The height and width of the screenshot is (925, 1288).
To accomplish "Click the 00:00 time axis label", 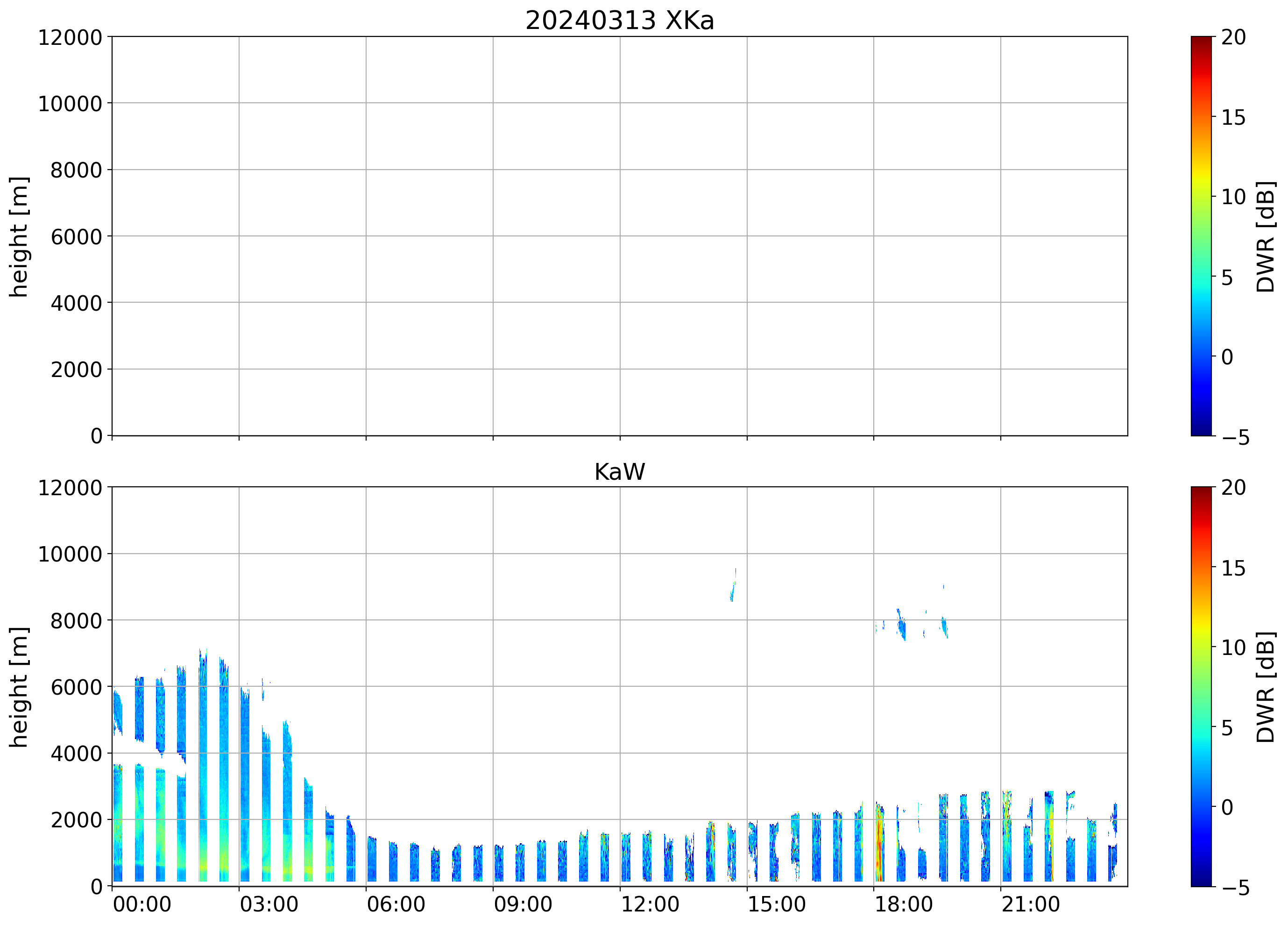I will [x=142, y=904].
